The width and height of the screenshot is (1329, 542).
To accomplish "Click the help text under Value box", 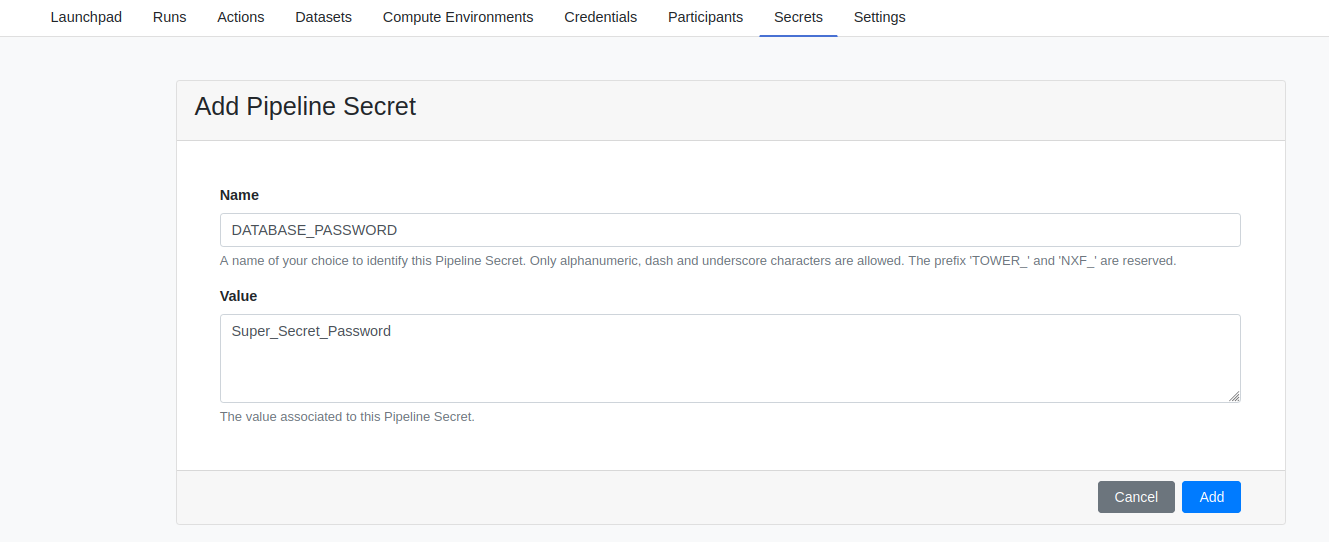I will [x=347, y=417].
